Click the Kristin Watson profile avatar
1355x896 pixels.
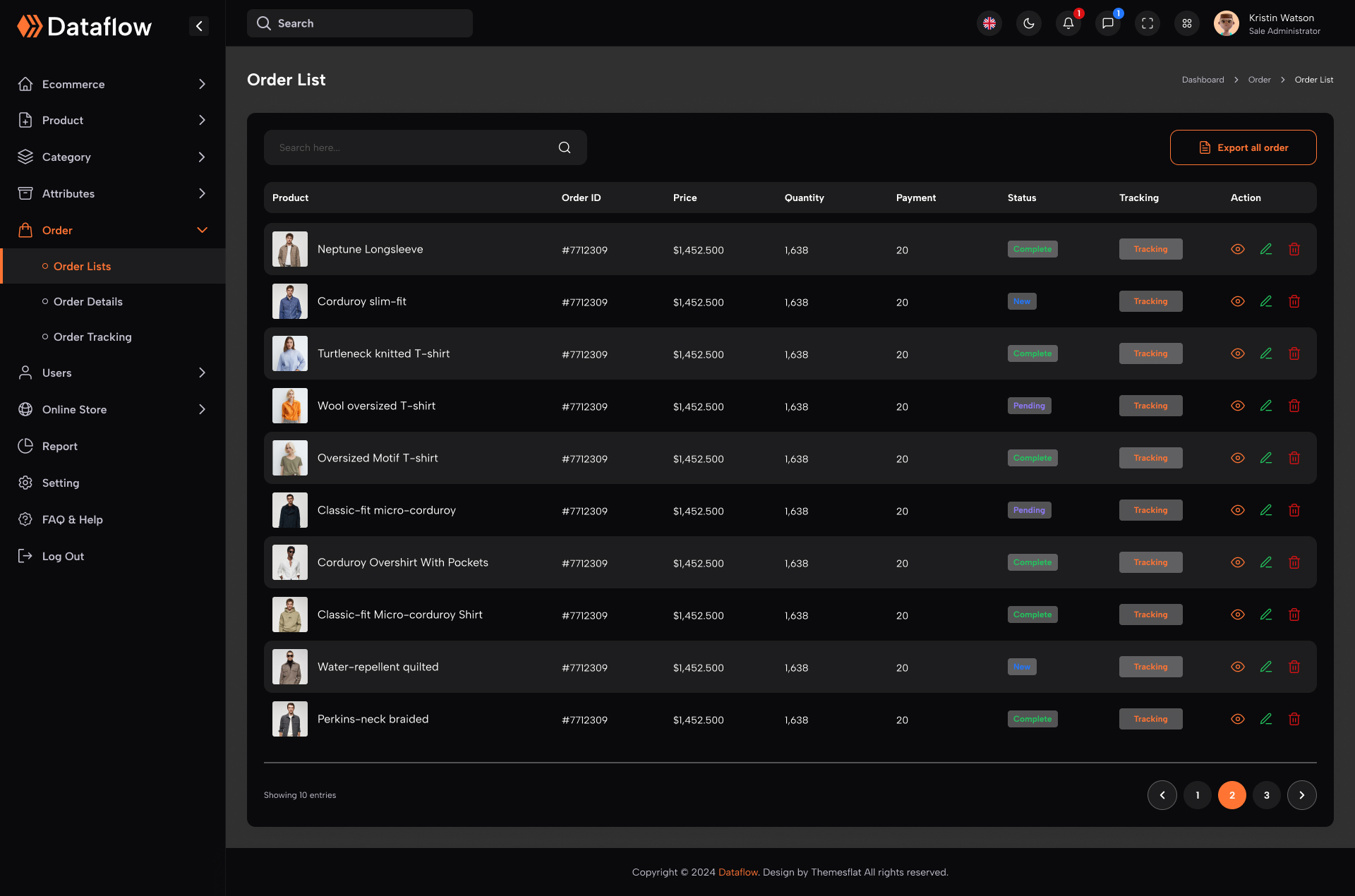pos(1226,23)
